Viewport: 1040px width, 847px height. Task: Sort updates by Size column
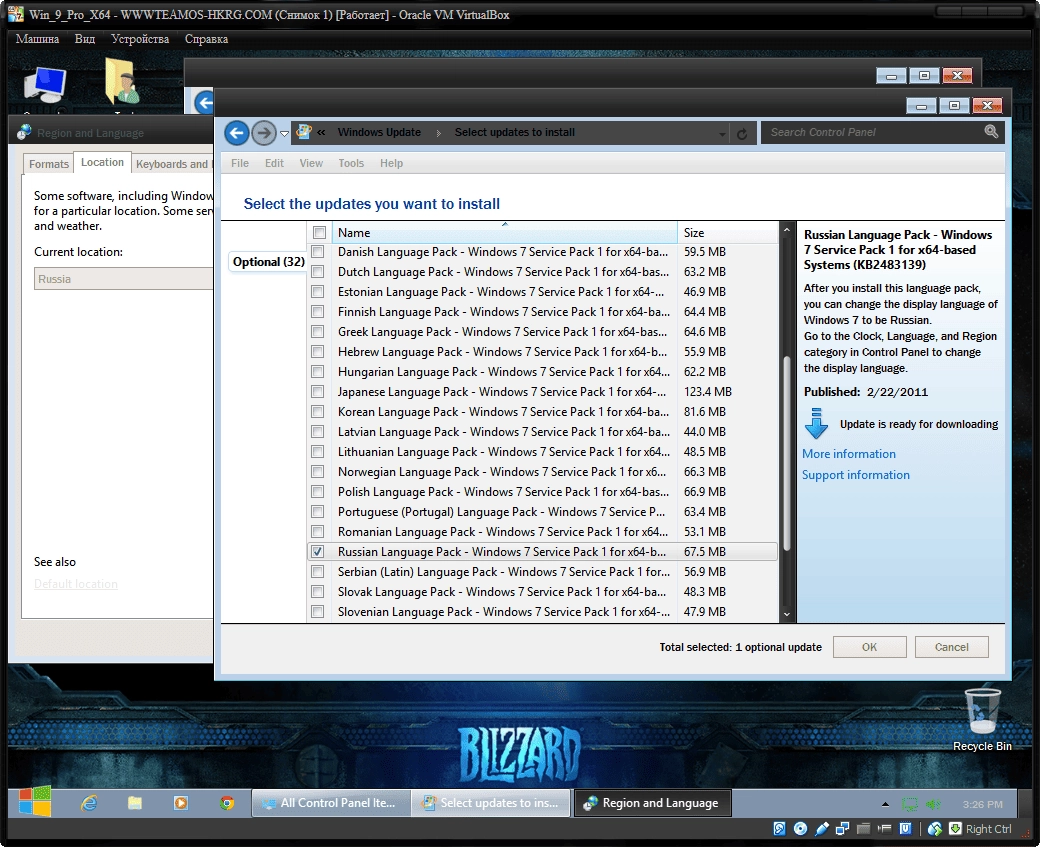[x=727, y=233]
